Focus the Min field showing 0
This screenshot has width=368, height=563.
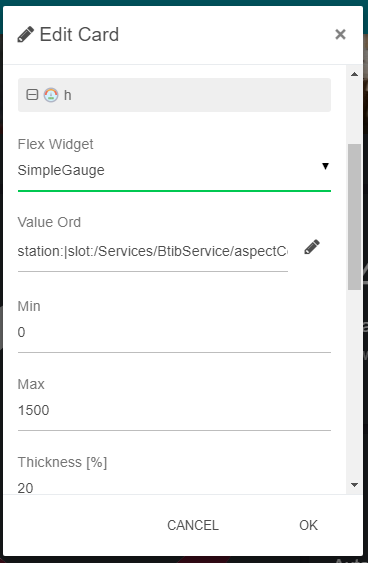174,333
